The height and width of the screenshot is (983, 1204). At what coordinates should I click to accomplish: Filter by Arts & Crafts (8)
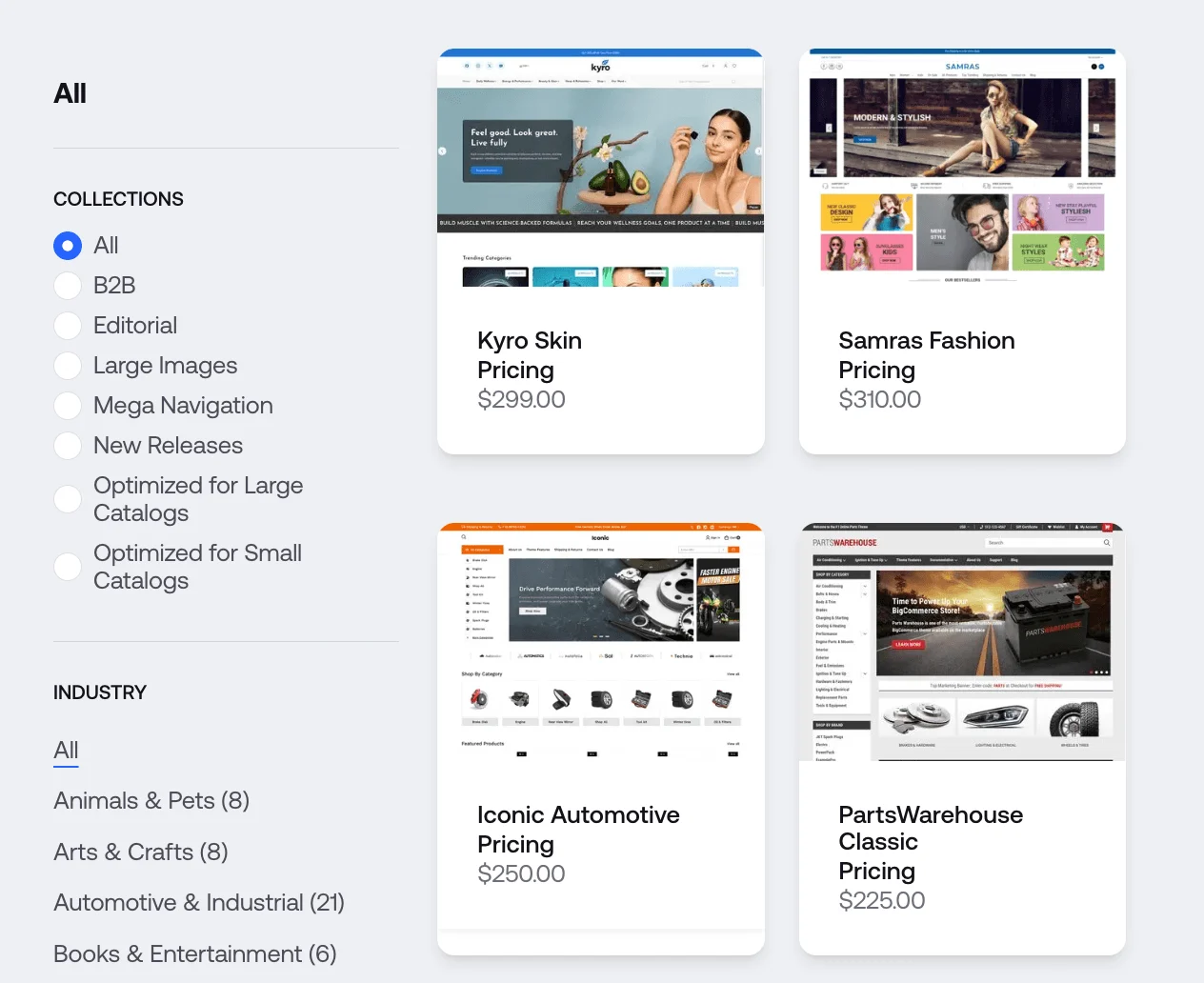tap(141, 853)
